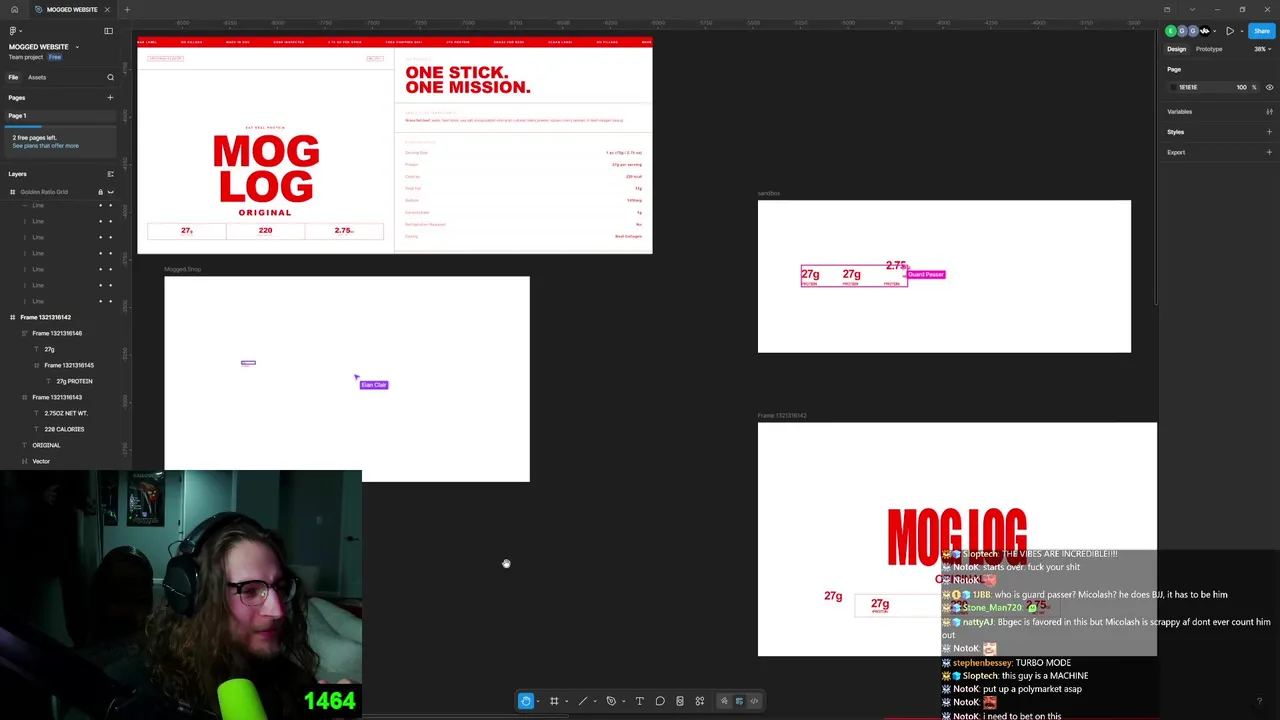The image size is (1280, 720).
Task: Toggle the left sidebar panel icon
Action: click(x=108, y=31)
